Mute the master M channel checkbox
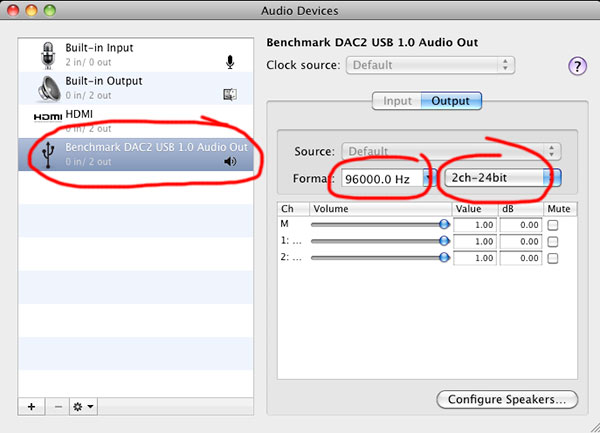The width and height of the screenshot is (600, 433). pyautogui.click(x=553, y=225)
